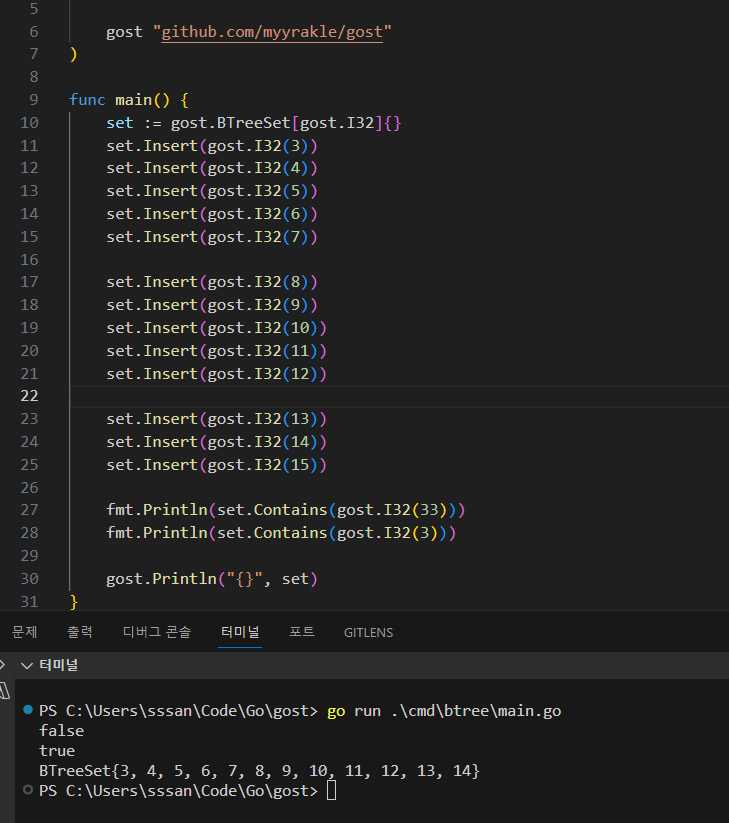
Task: Open the 출력 panel tab
Action: click(80, 632)
